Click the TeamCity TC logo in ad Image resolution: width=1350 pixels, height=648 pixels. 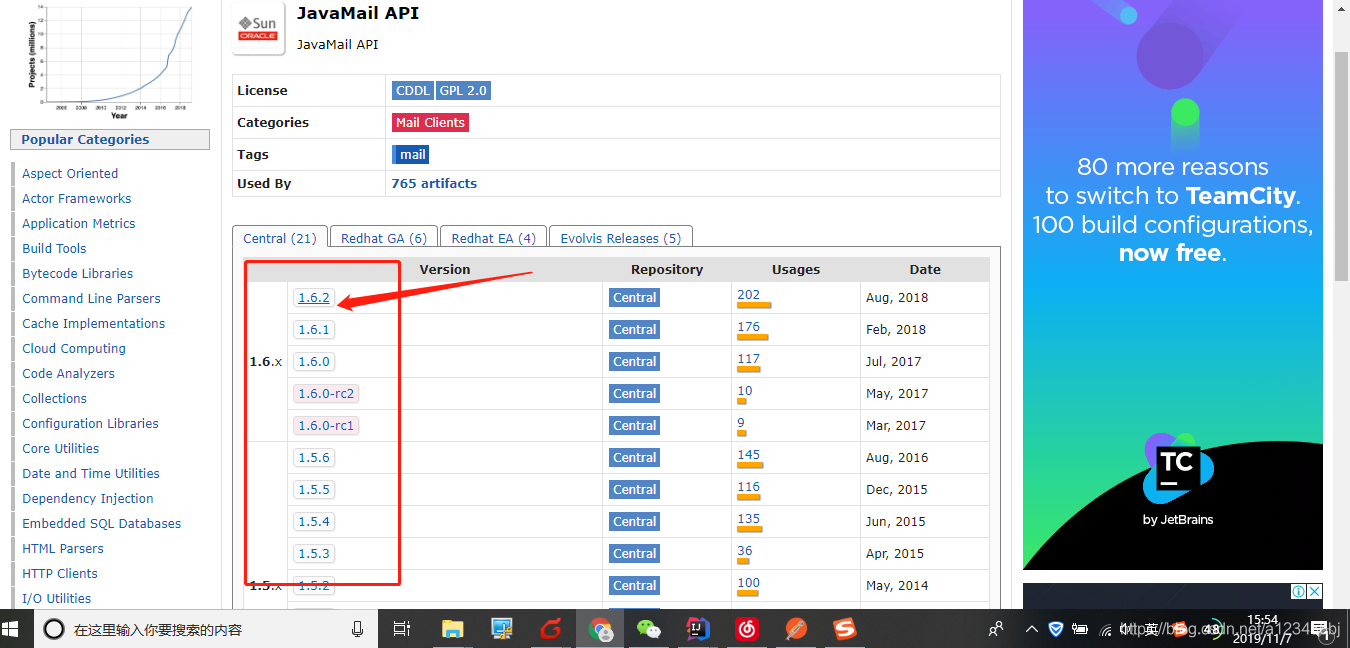click(x=1178, y=470)
